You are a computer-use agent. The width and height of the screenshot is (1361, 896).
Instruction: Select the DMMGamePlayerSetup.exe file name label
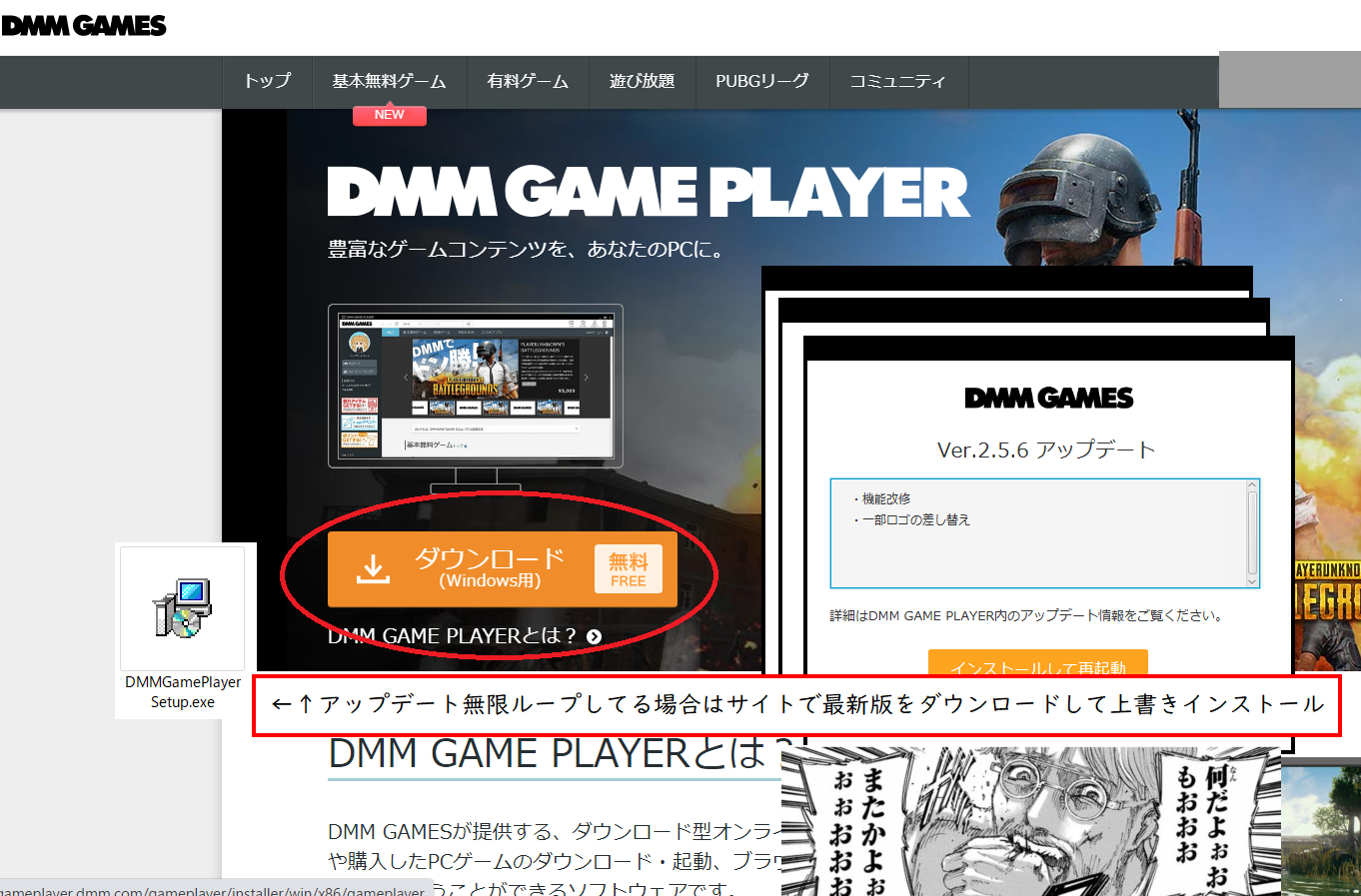tap(183, 692)
